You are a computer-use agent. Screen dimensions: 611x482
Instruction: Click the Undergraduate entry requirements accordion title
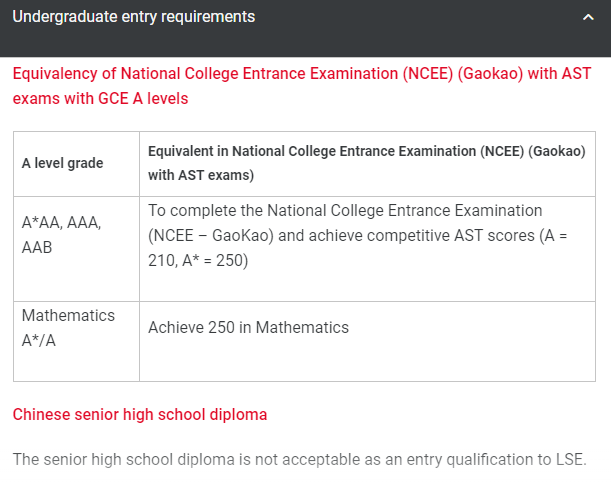click(133, 17)
